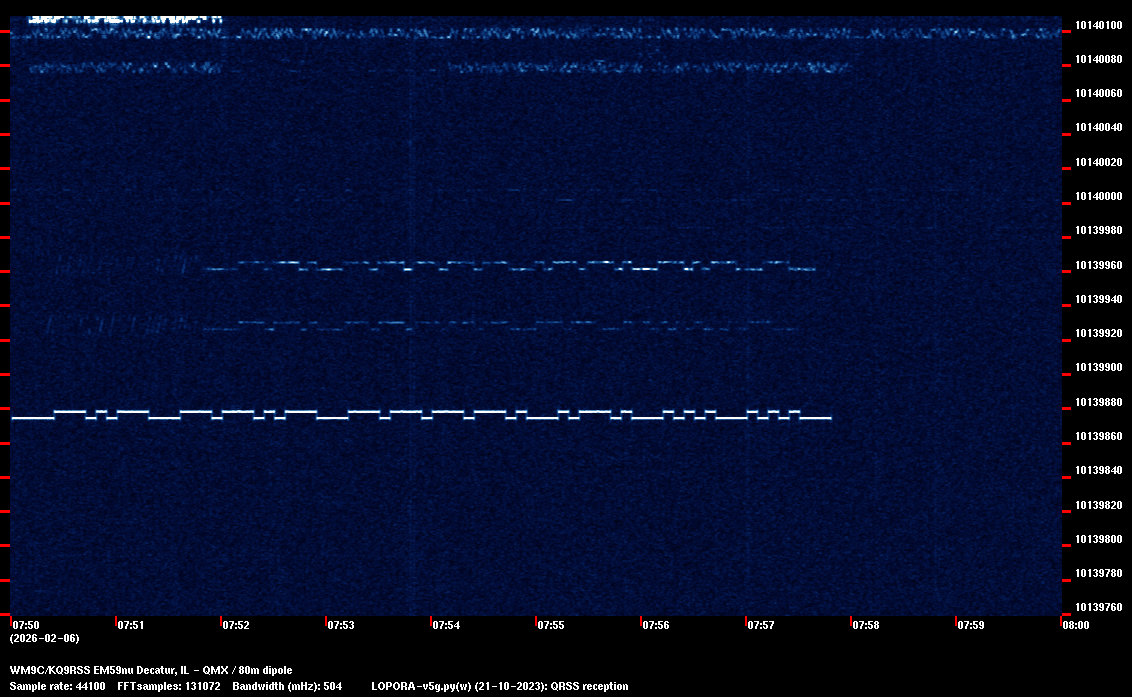Image resolution: width=1132 pixels, height=697 pixels.
Task: Click the Bandwidth (mHz): 504 text
Action: (x=287, y=686)
